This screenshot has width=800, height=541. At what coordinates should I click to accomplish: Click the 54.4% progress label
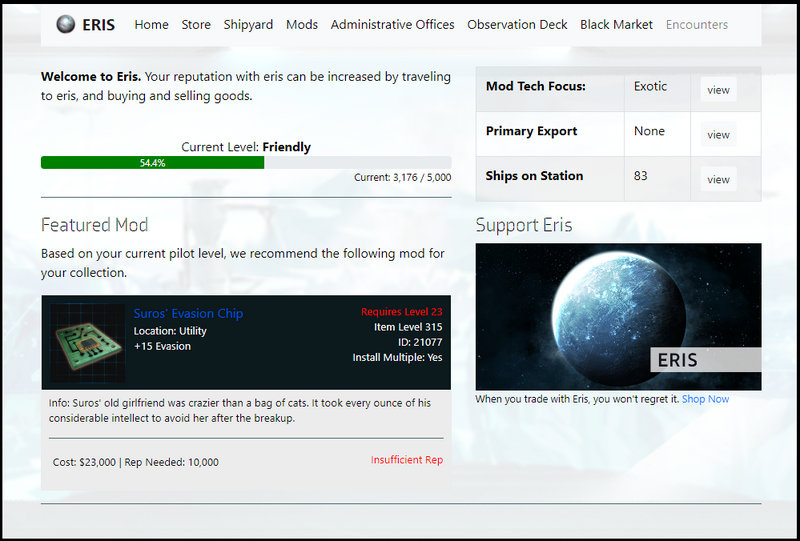click(153, 163)
